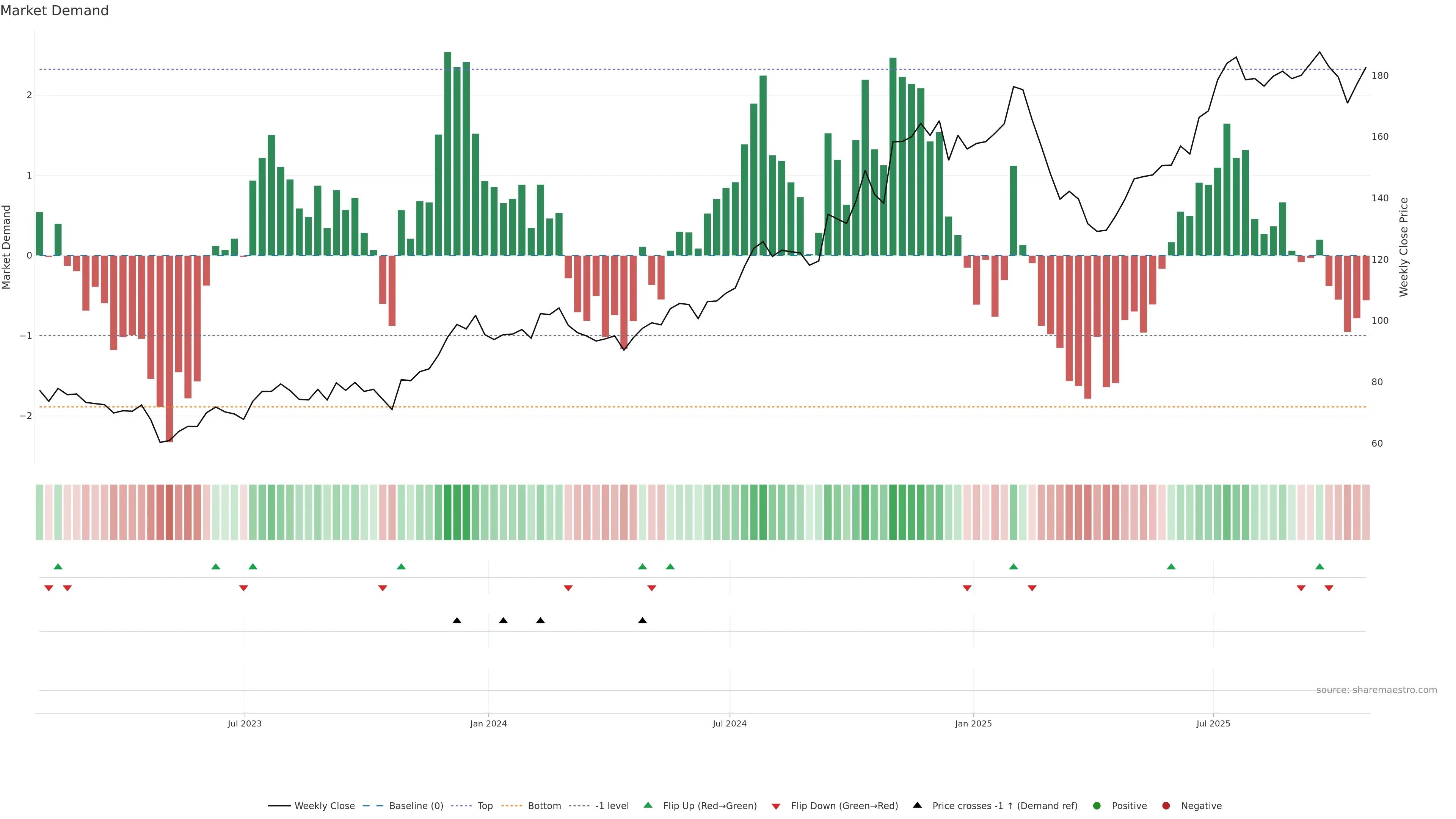This screenshot has width=1456, height=819.
Task: Click the red Flip Down legend triangle
Action: point(776,806)
